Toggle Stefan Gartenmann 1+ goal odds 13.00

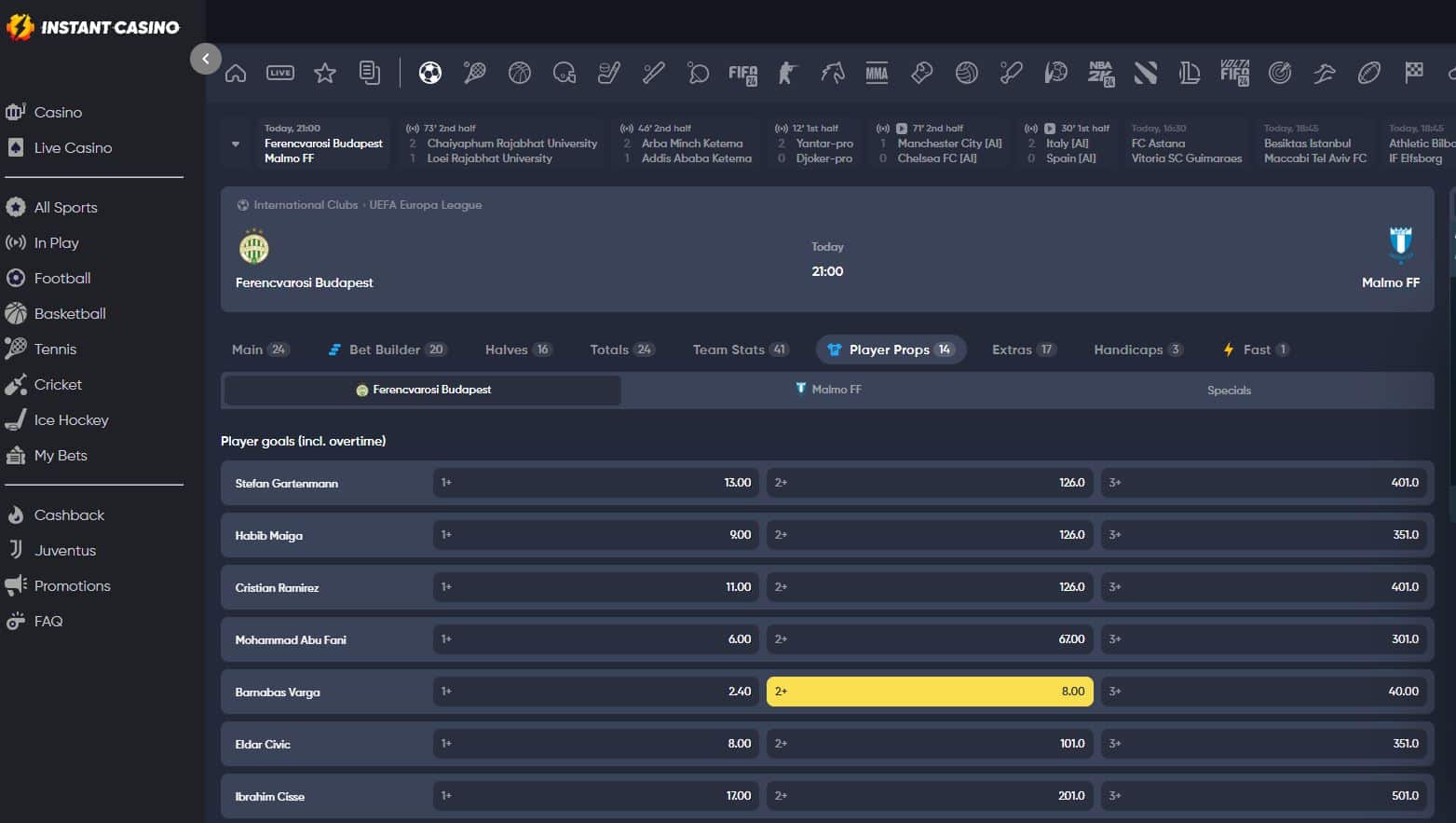(595, 483)
